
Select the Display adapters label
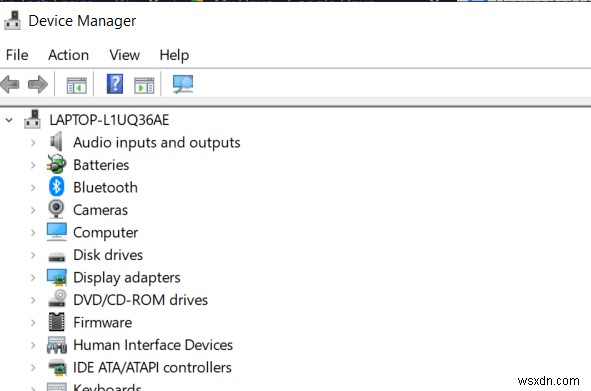(127, 278)
